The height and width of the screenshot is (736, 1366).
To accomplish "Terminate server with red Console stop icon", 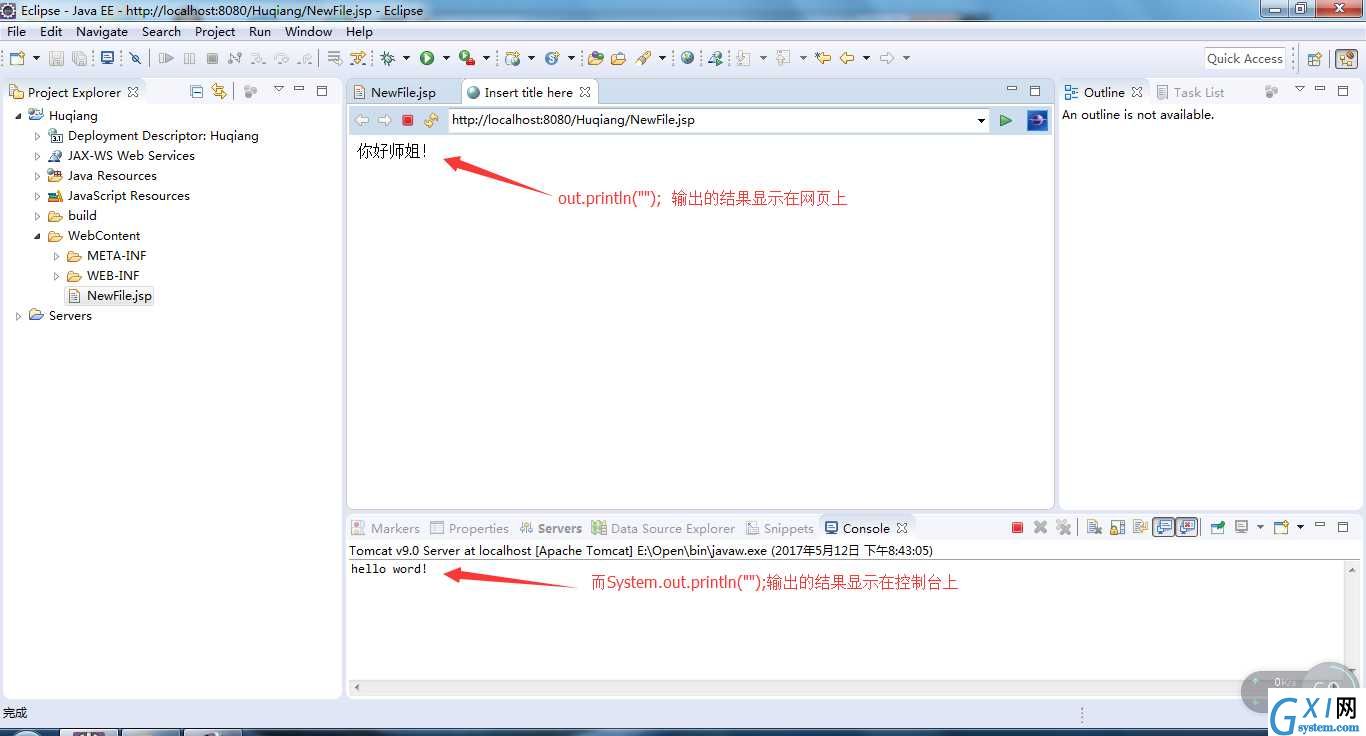I will coord(1017,527).
